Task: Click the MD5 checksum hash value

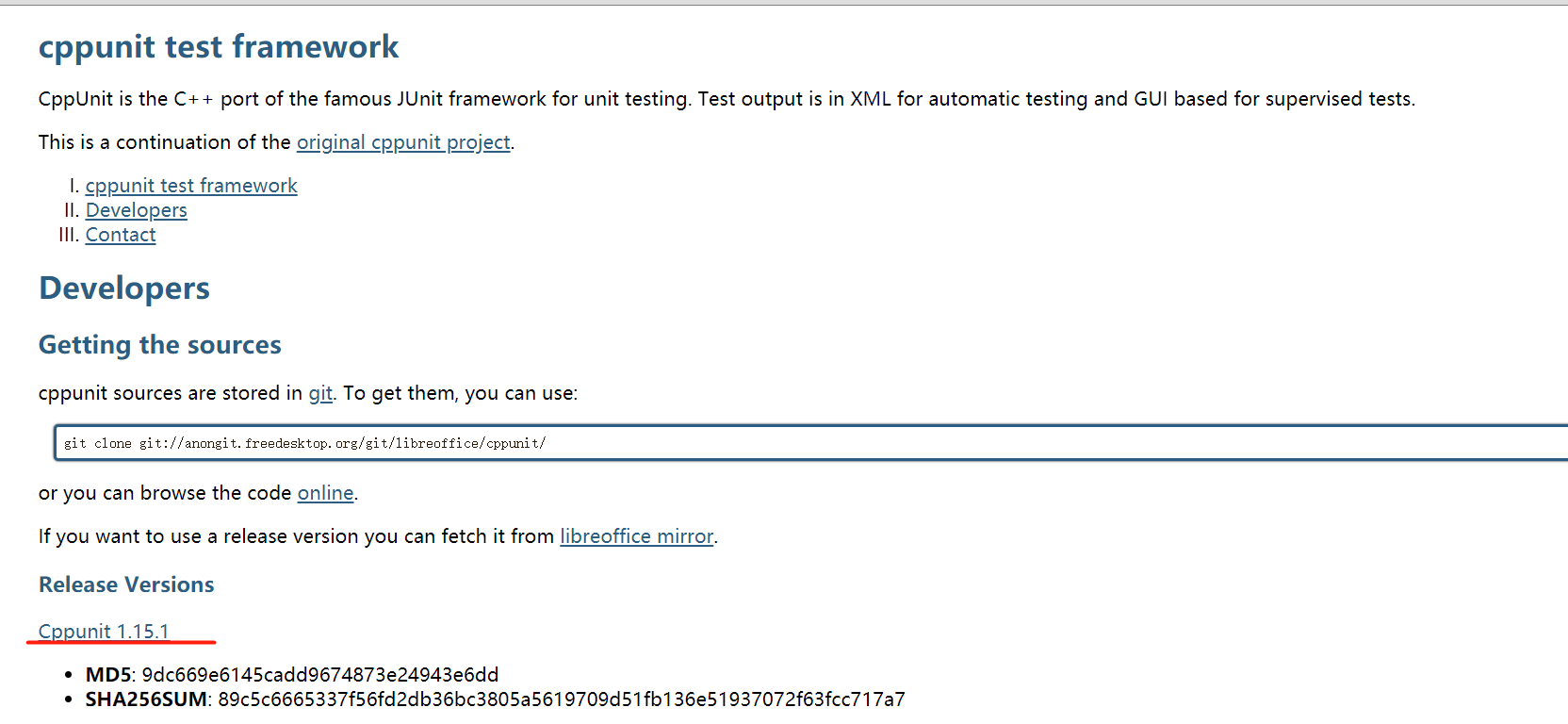Action: [x=320, y=675]
